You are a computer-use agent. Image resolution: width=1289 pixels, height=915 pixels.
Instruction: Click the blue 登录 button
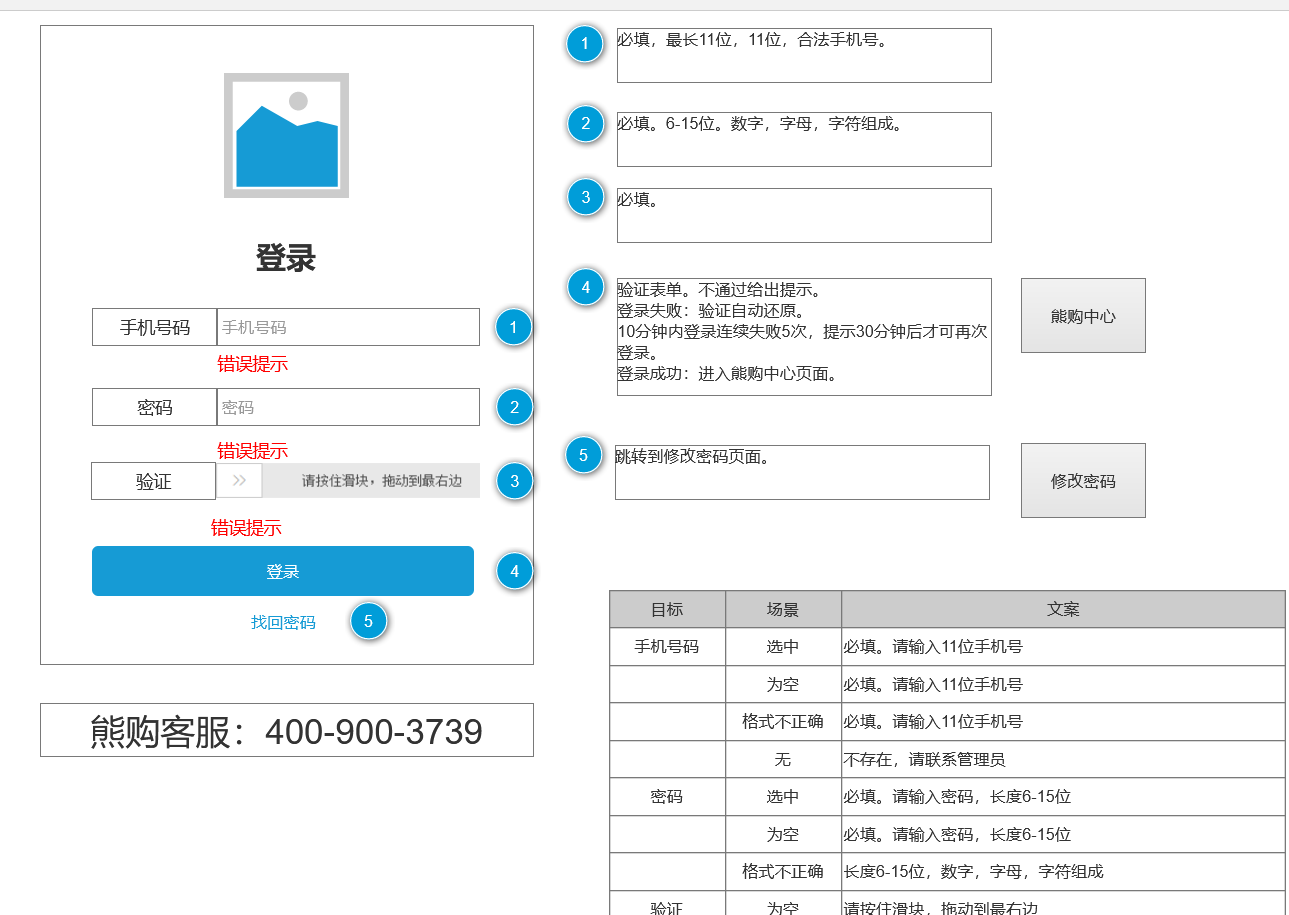click(x=283, y=571)
